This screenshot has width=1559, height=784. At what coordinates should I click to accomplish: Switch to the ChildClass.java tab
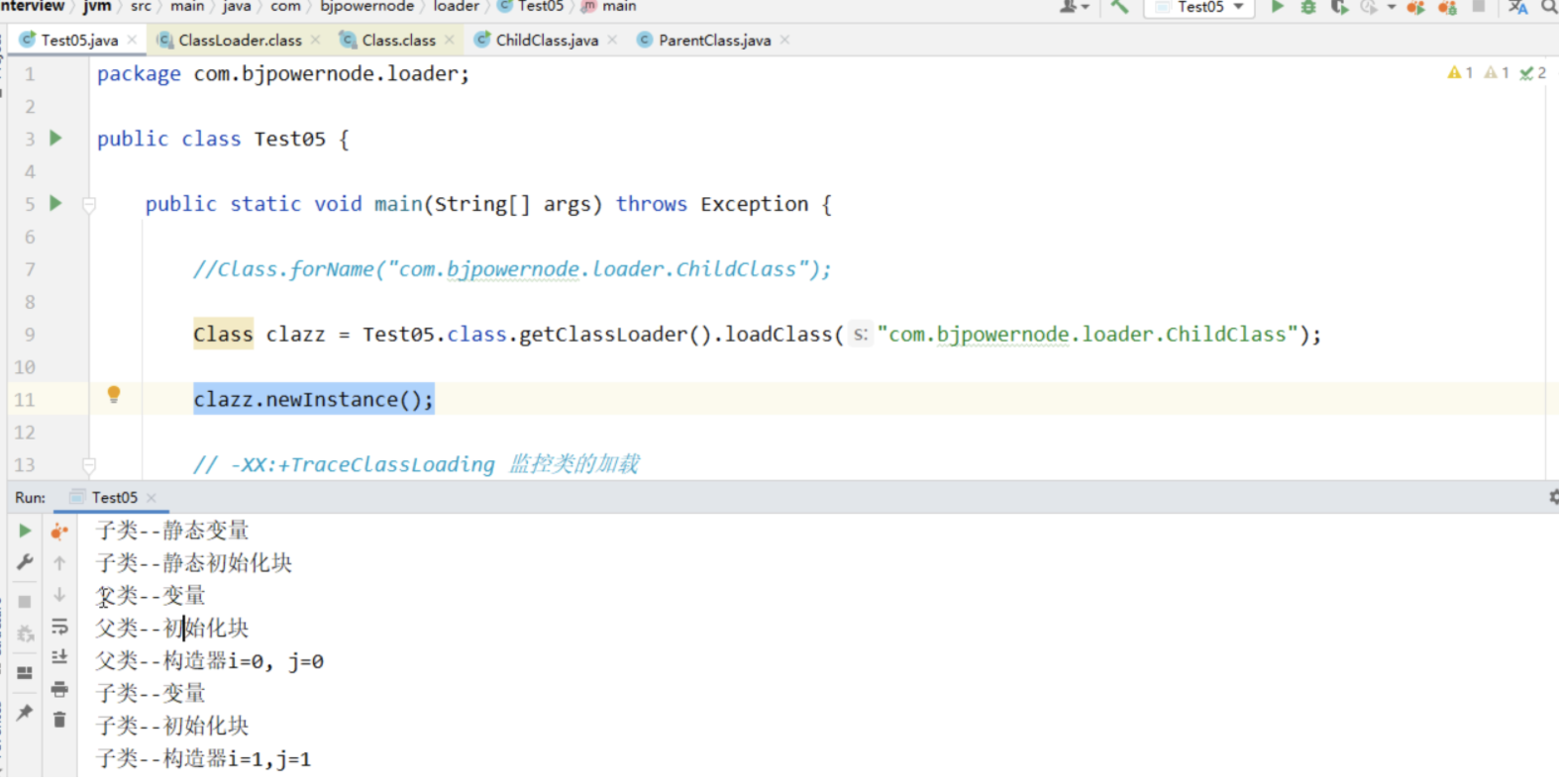pos(546,41)
